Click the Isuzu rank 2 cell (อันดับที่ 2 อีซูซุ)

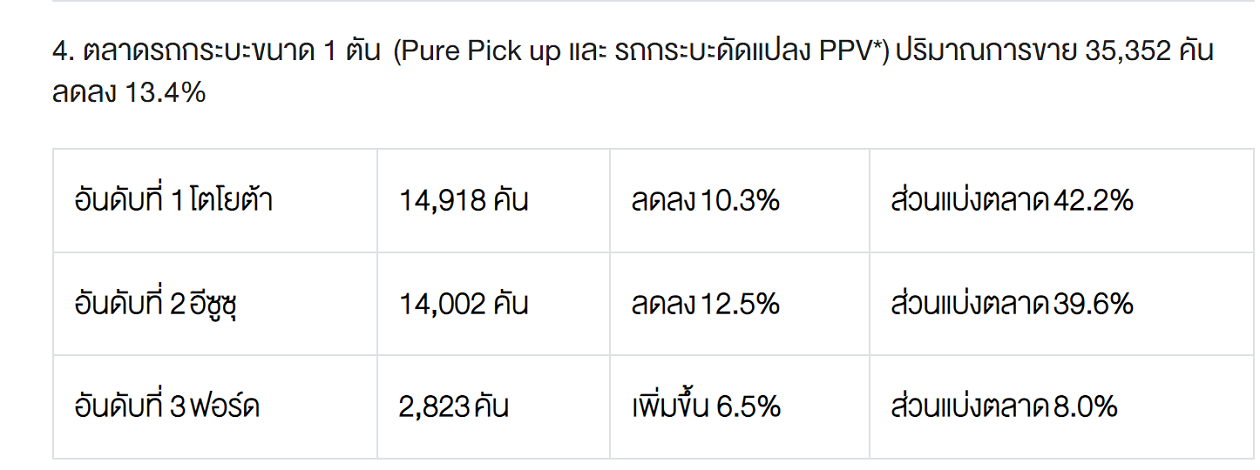pyautogui.click(x=161, y=304)
